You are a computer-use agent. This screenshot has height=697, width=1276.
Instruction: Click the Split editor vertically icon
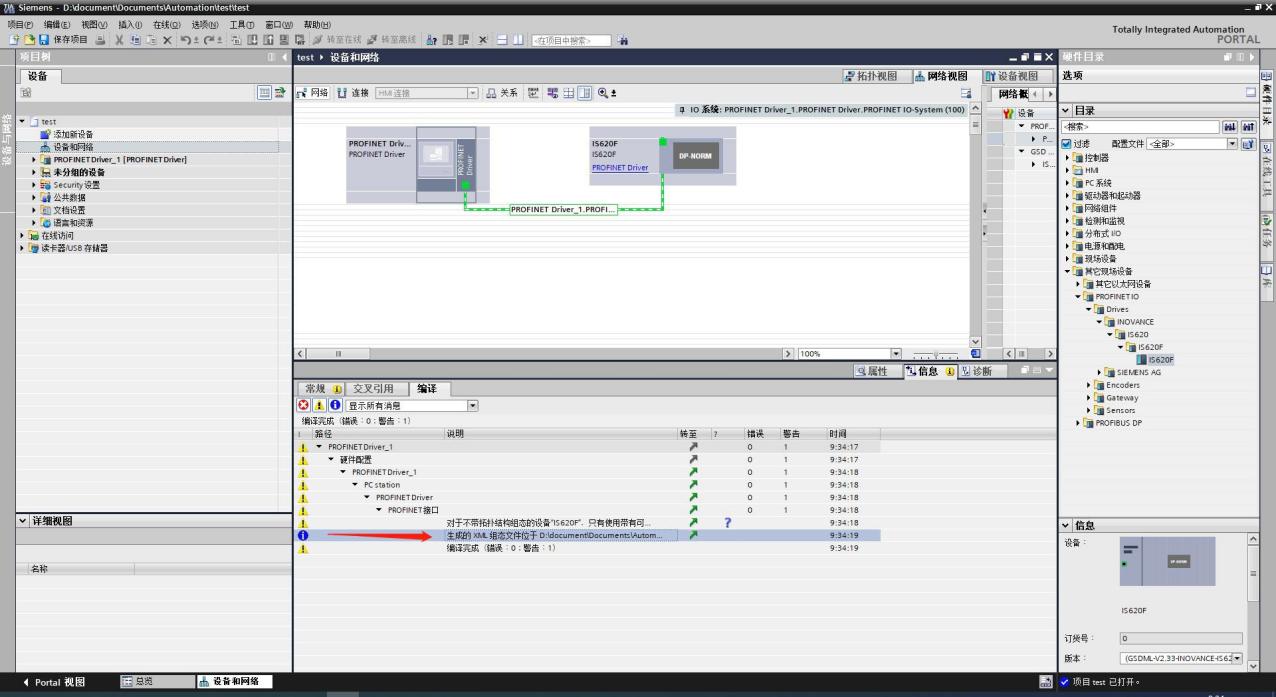(x=519, y=40)
